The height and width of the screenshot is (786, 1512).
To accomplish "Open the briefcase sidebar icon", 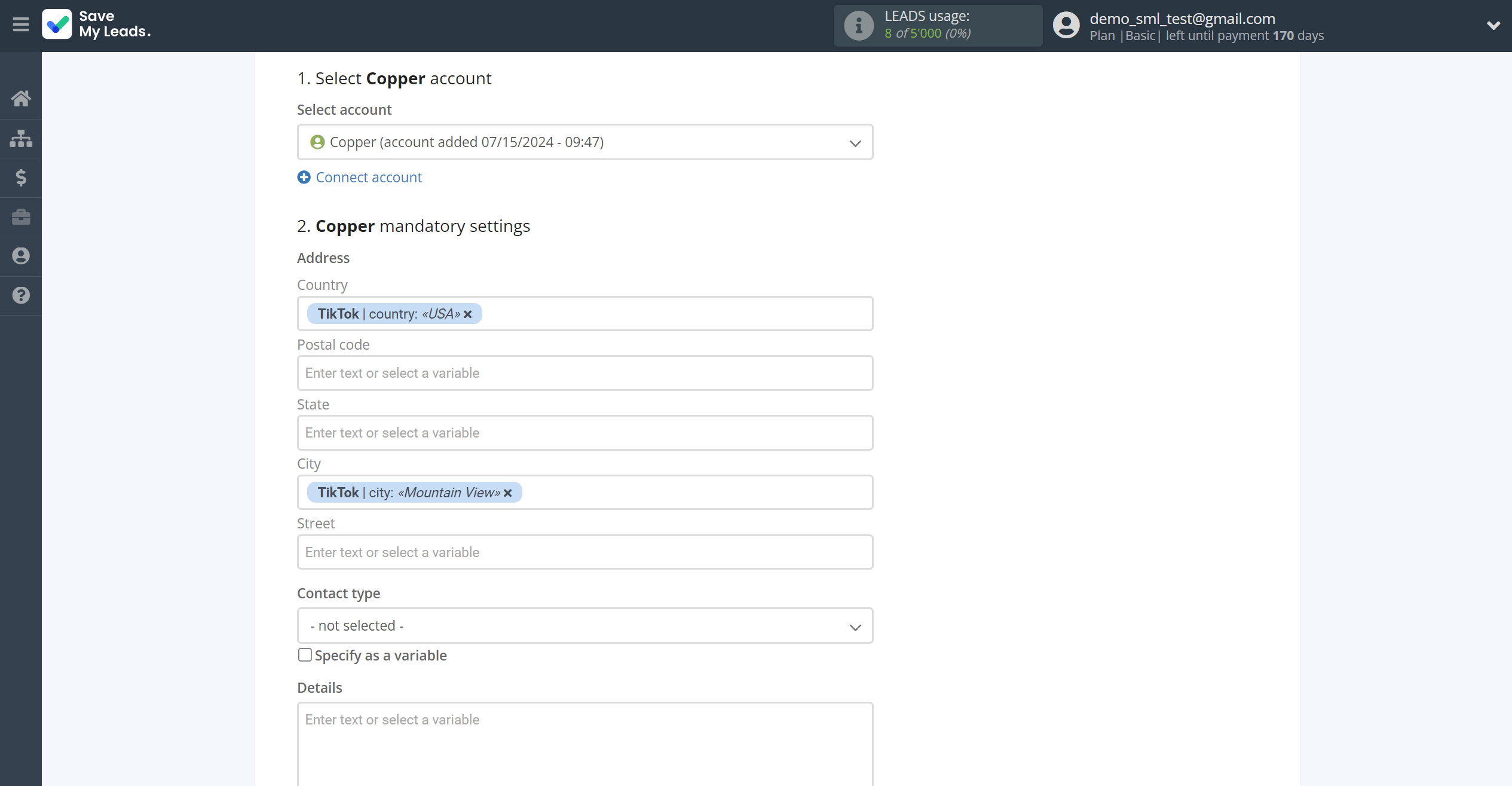I will (21, 217).
